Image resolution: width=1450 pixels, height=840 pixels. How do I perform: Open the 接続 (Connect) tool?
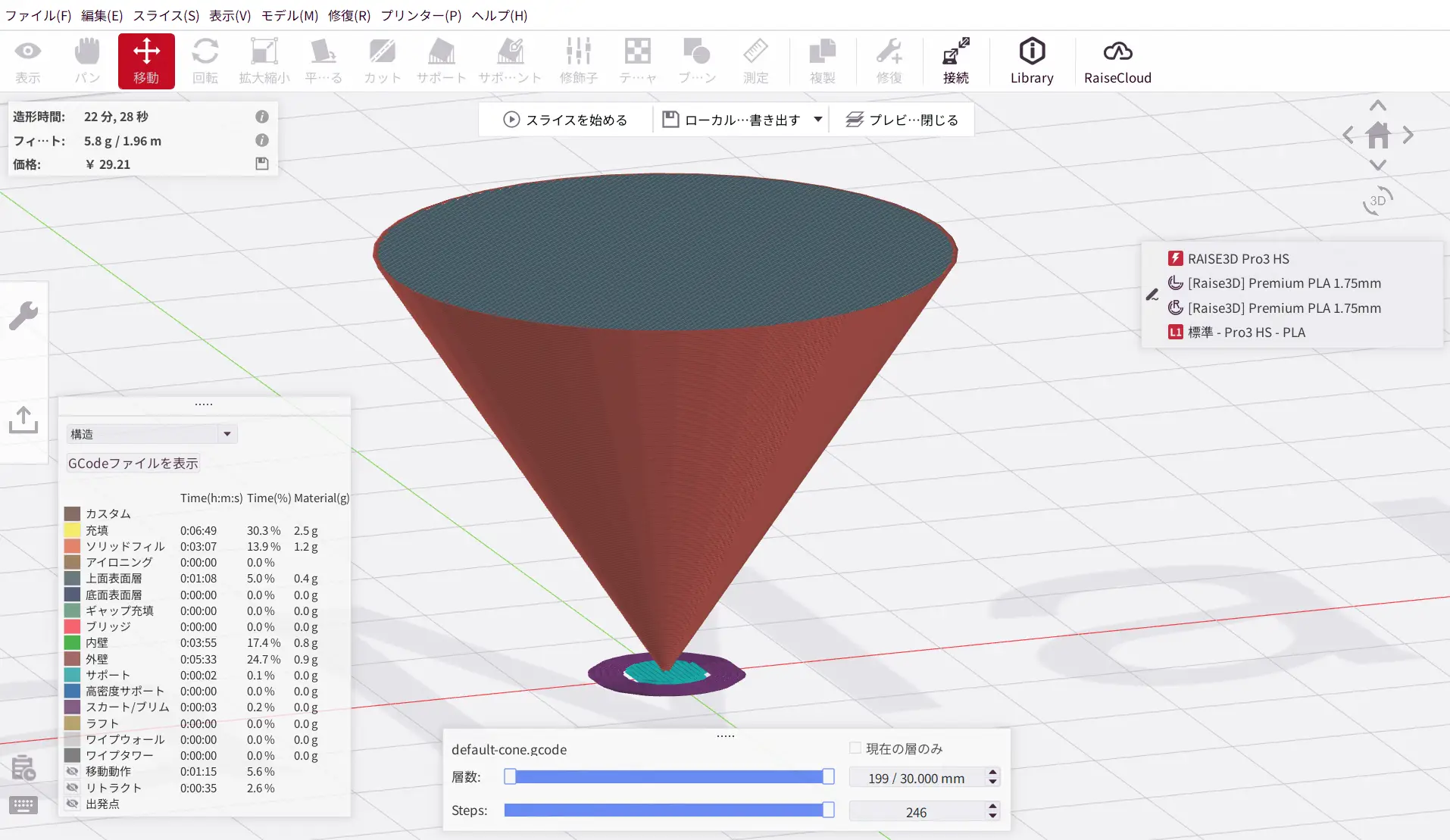point(955,61)
